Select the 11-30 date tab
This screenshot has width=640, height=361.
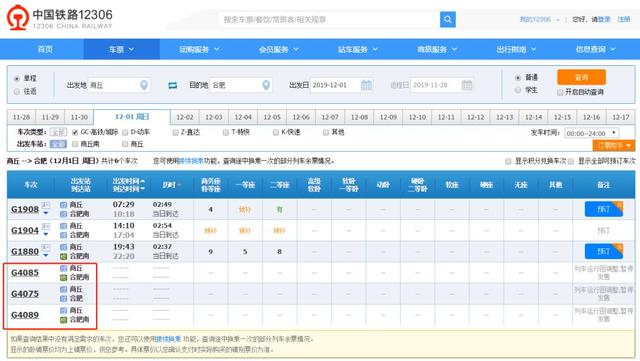click(79, 117)
